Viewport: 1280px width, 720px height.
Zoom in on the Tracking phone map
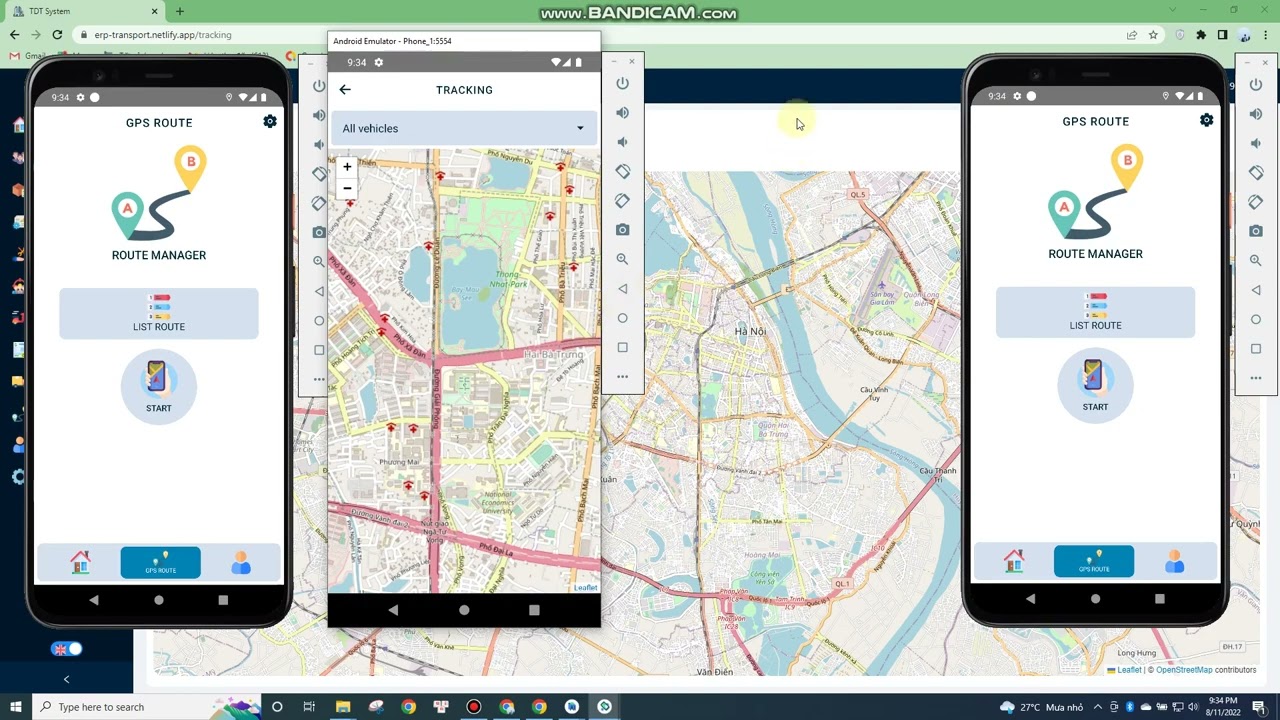[347, 167]
